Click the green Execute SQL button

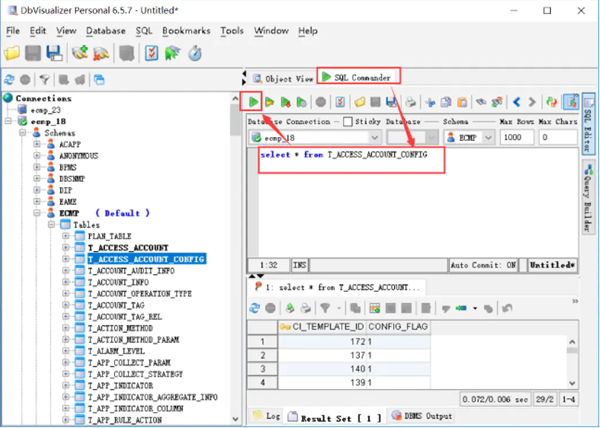coord(254,101)
